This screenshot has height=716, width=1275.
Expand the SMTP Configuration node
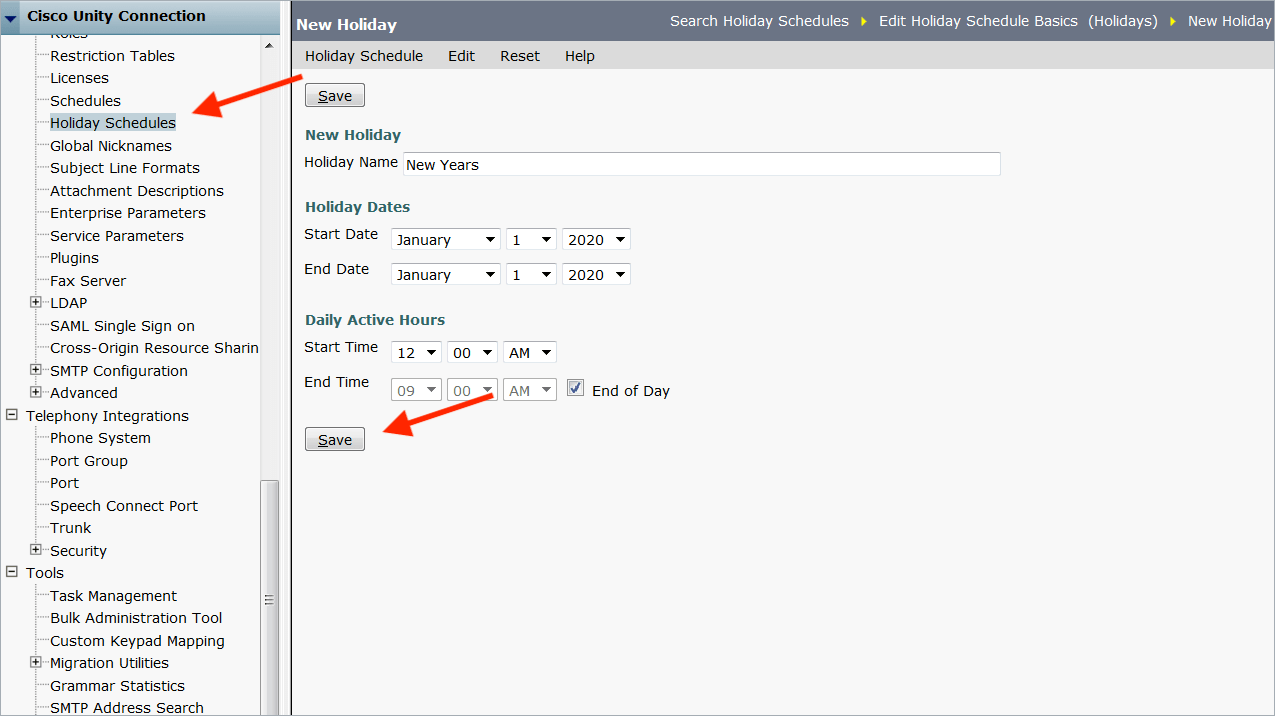(36, 370)
